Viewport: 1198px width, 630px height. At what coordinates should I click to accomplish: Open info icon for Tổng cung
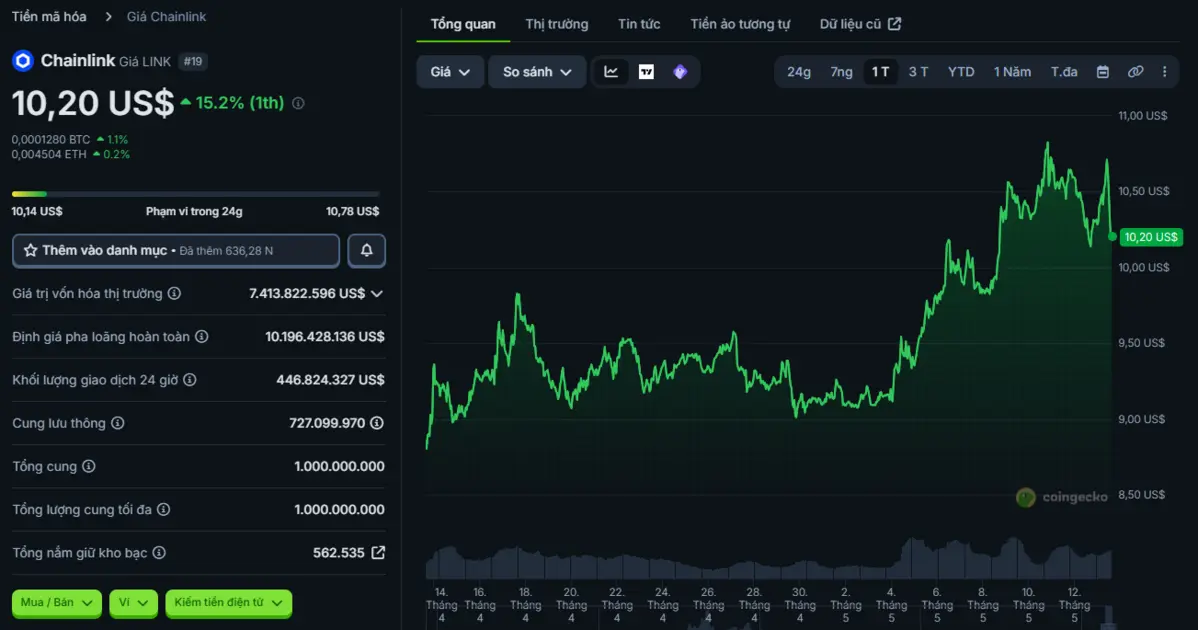coord(89,467)
